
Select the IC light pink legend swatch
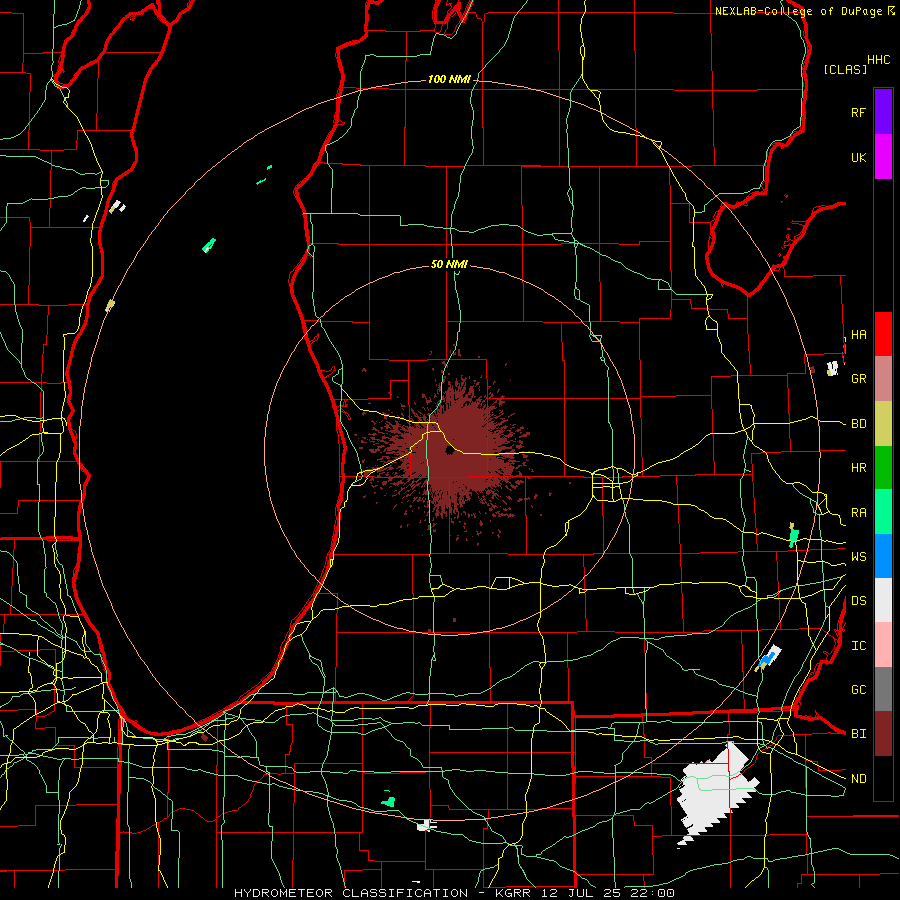[883, 645]
